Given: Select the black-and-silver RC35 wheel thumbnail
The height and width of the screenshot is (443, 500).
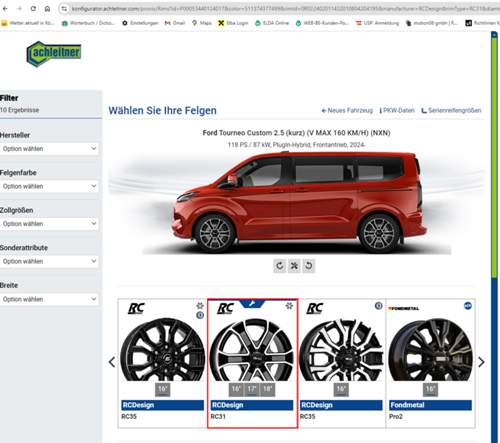Looking at the screenshot, I should tap(341, 350).
